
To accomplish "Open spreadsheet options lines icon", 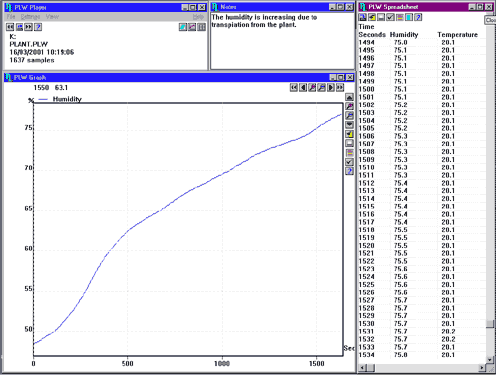I will tap(400, 17).
